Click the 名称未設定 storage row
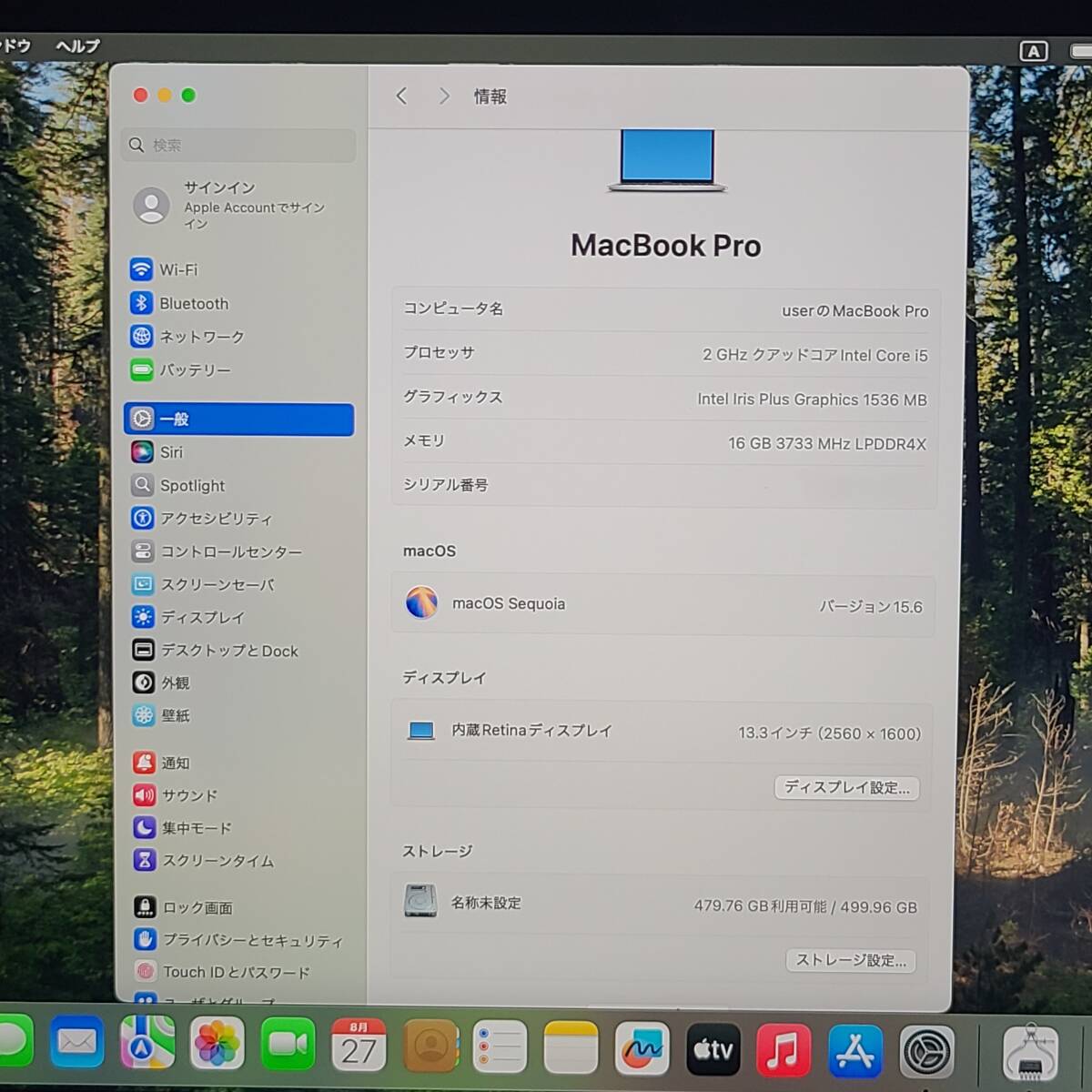Image resolution: width=1092 pixels, height=1092 pixels. coord(662,904)
